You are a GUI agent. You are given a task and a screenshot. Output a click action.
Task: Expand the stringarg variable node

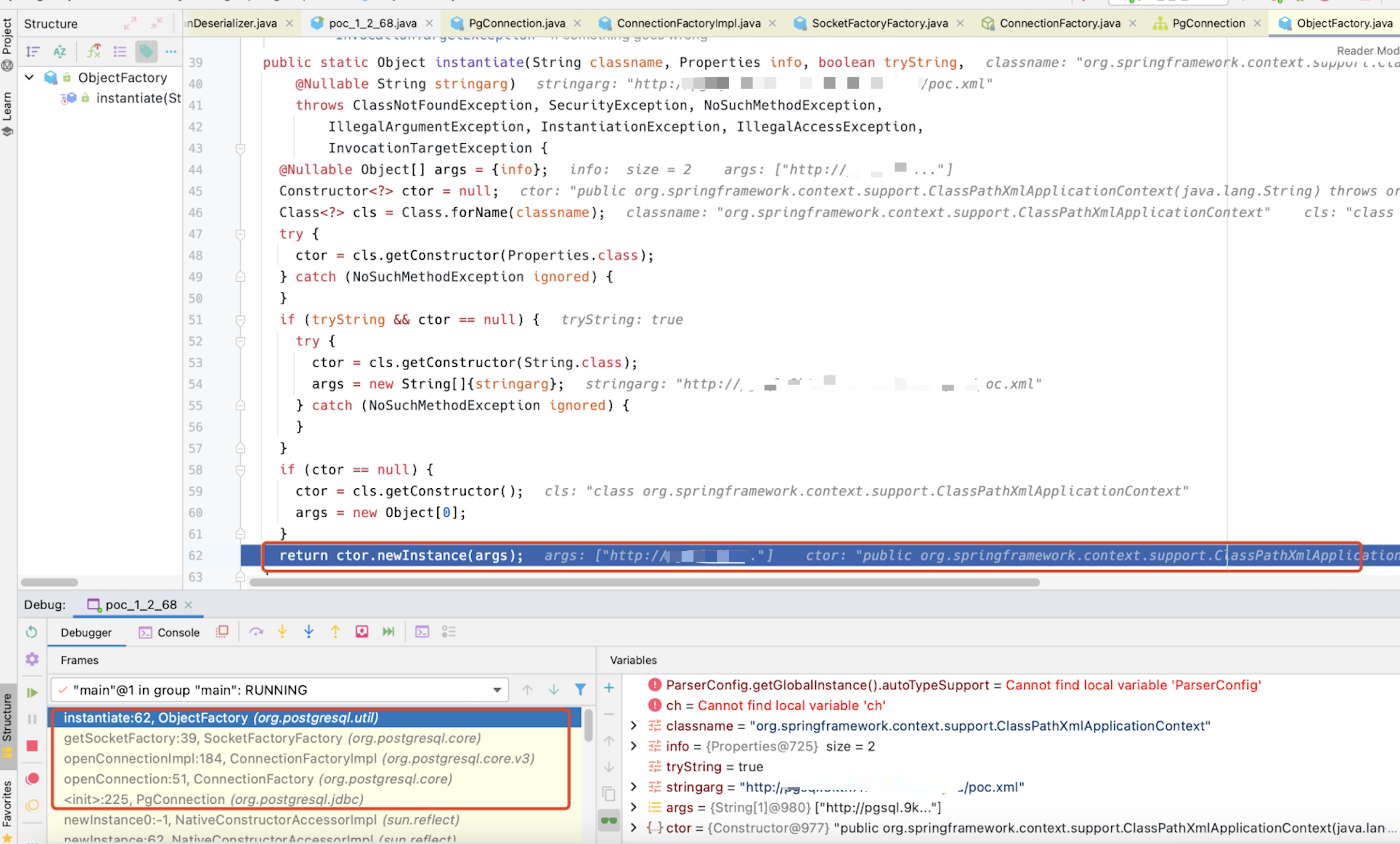[634, 787]
